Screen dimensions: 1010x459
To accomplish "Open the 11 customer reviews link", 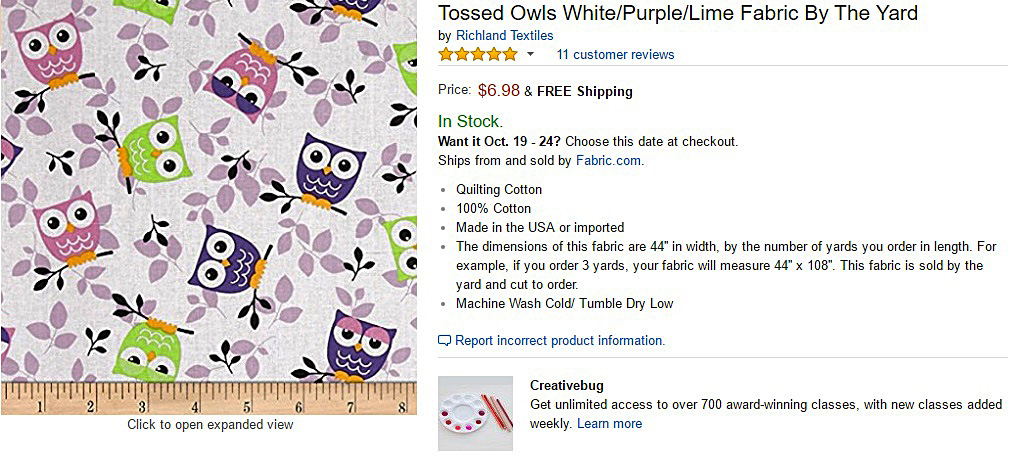I will [615, 54].
